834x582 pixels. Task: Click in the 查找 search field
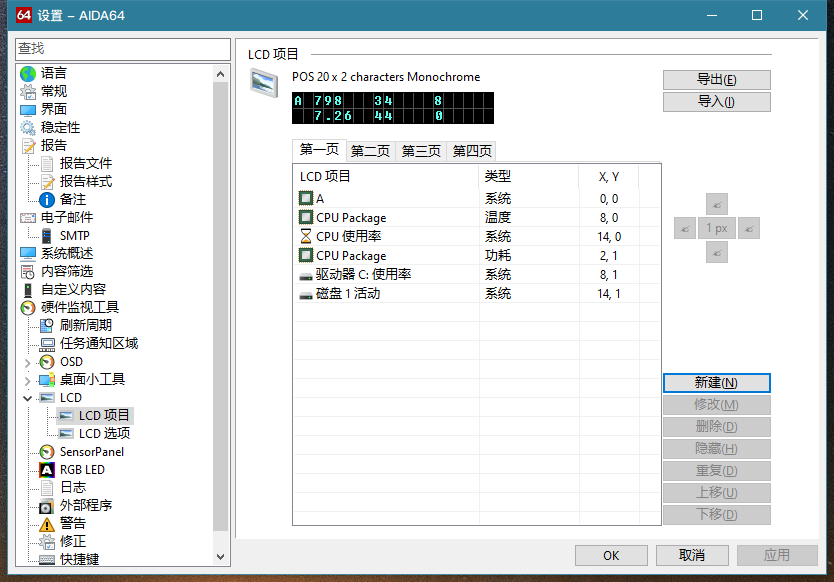122,48
